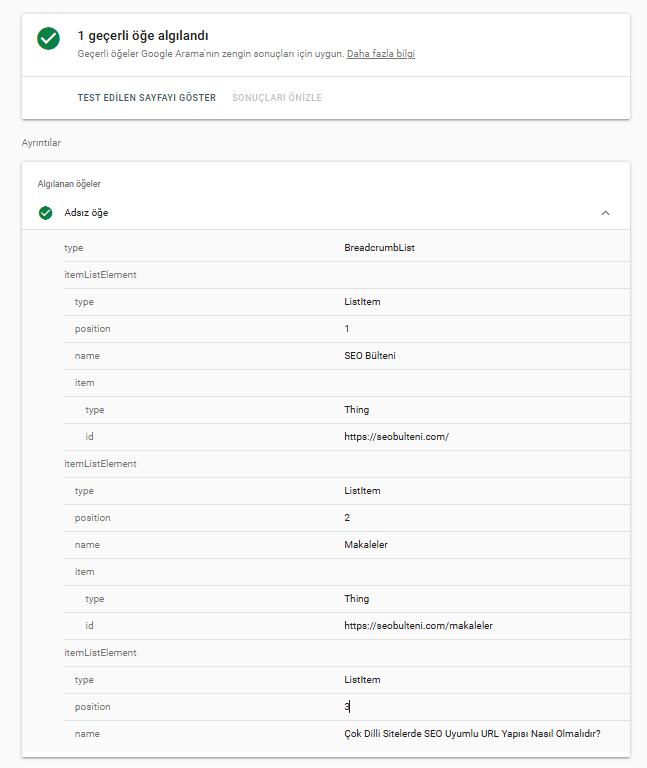Click the position value 3
The image size is (647, 768).
(346, 707)
